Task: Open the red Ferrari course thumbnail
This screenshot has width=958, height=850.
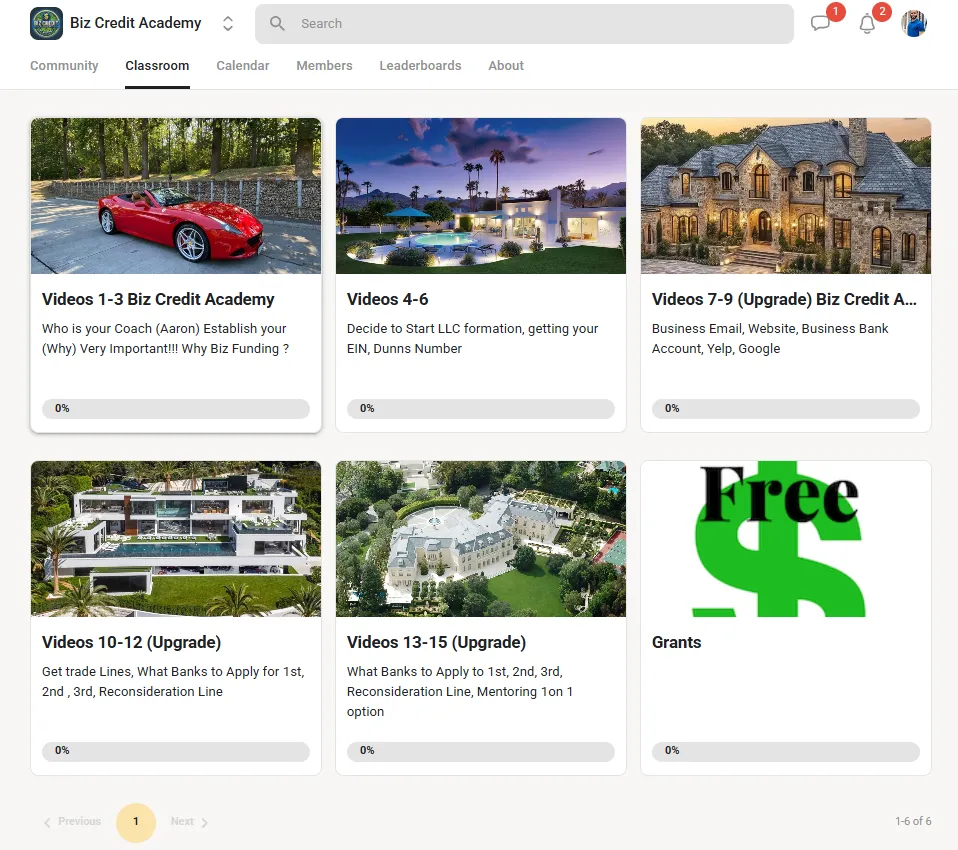Action: pos(176,196)
